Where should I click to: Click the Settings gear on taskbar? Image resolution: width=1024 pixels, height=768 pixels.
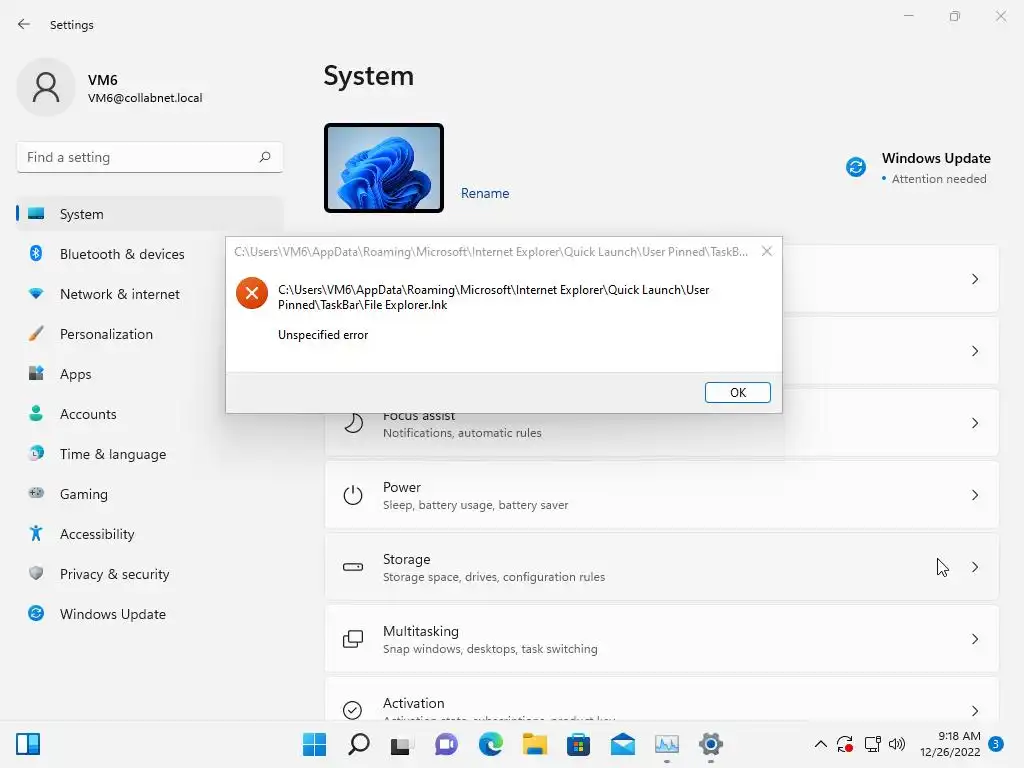(711, 744)
